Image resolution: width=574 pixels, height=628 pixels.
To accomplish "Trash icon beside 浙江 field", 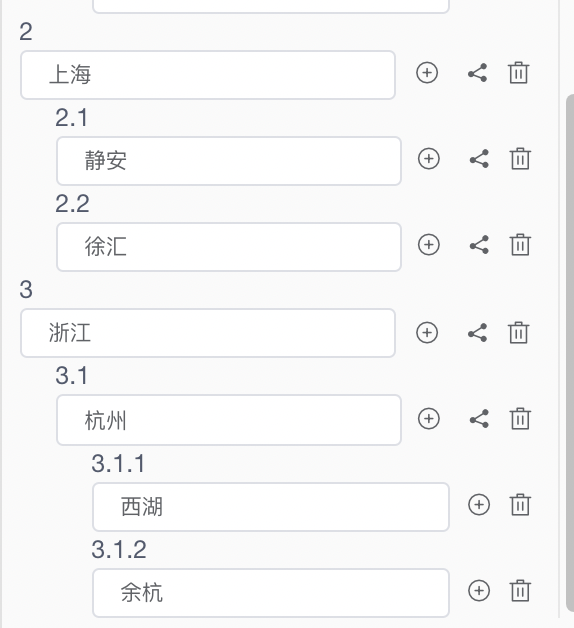I will click(519, 332).
